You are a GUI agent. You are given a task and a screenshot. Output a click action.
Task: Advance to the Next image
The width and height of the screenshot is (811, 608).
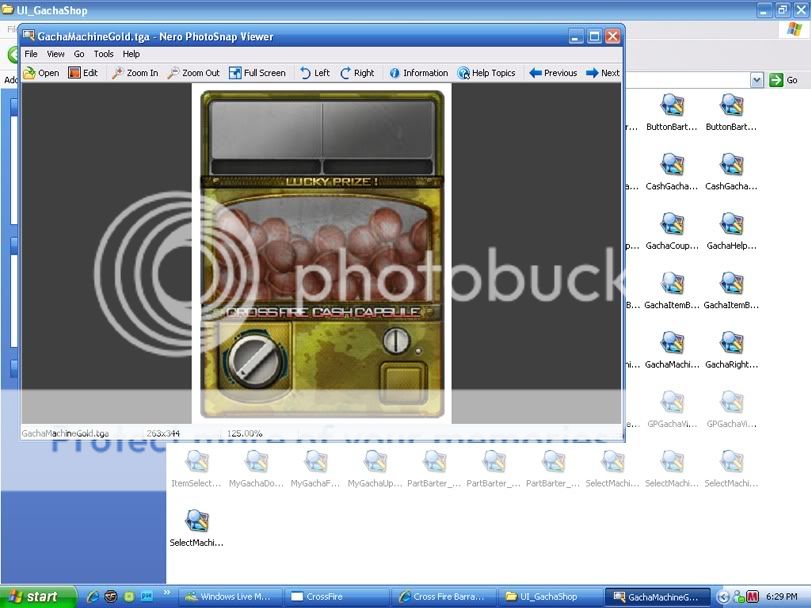(x=603, y=73)
